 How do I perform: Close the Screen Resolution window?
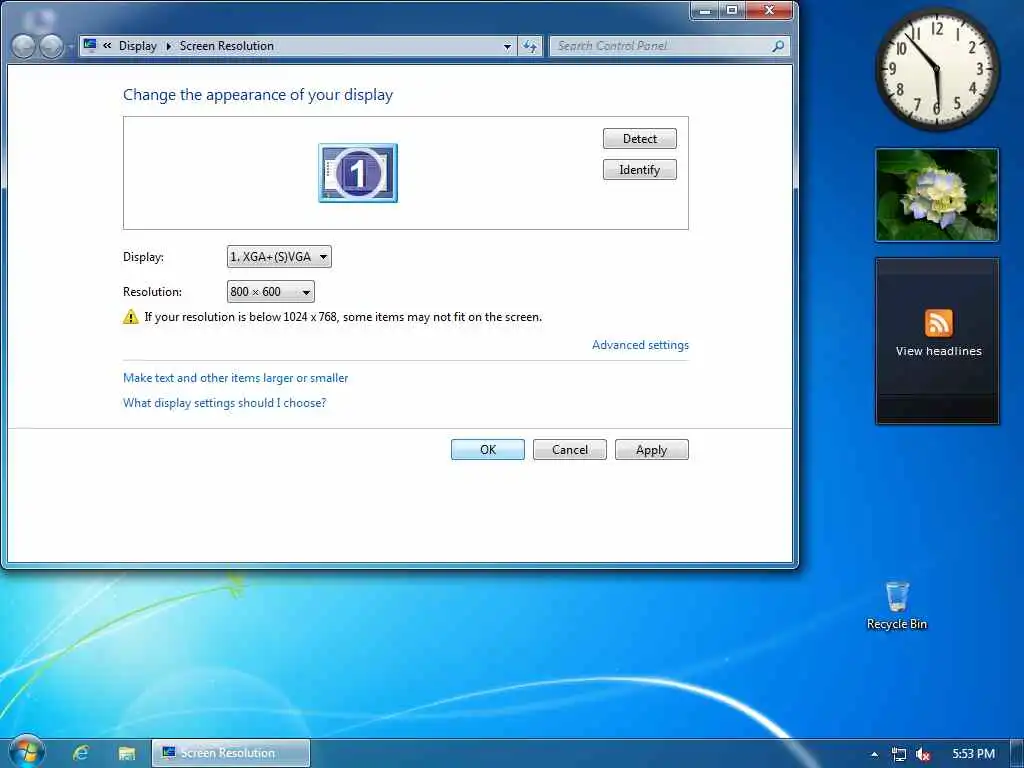click(x=769, y=10)
